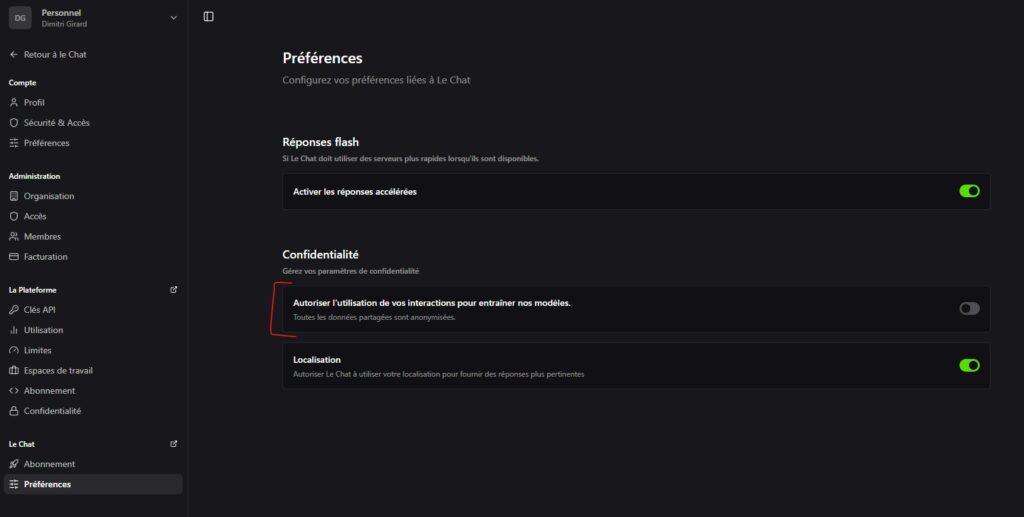This screenshot has height=517, width=1024.
Task: Collapse the sidebar with the panel icon
Action: (x=208, y=16)
